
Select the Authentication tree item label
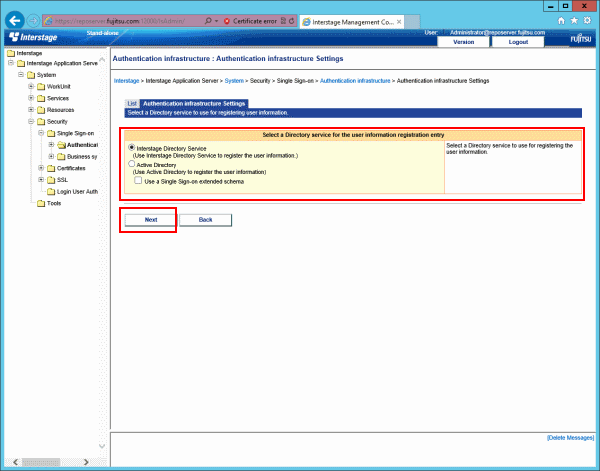click(82, 145)
